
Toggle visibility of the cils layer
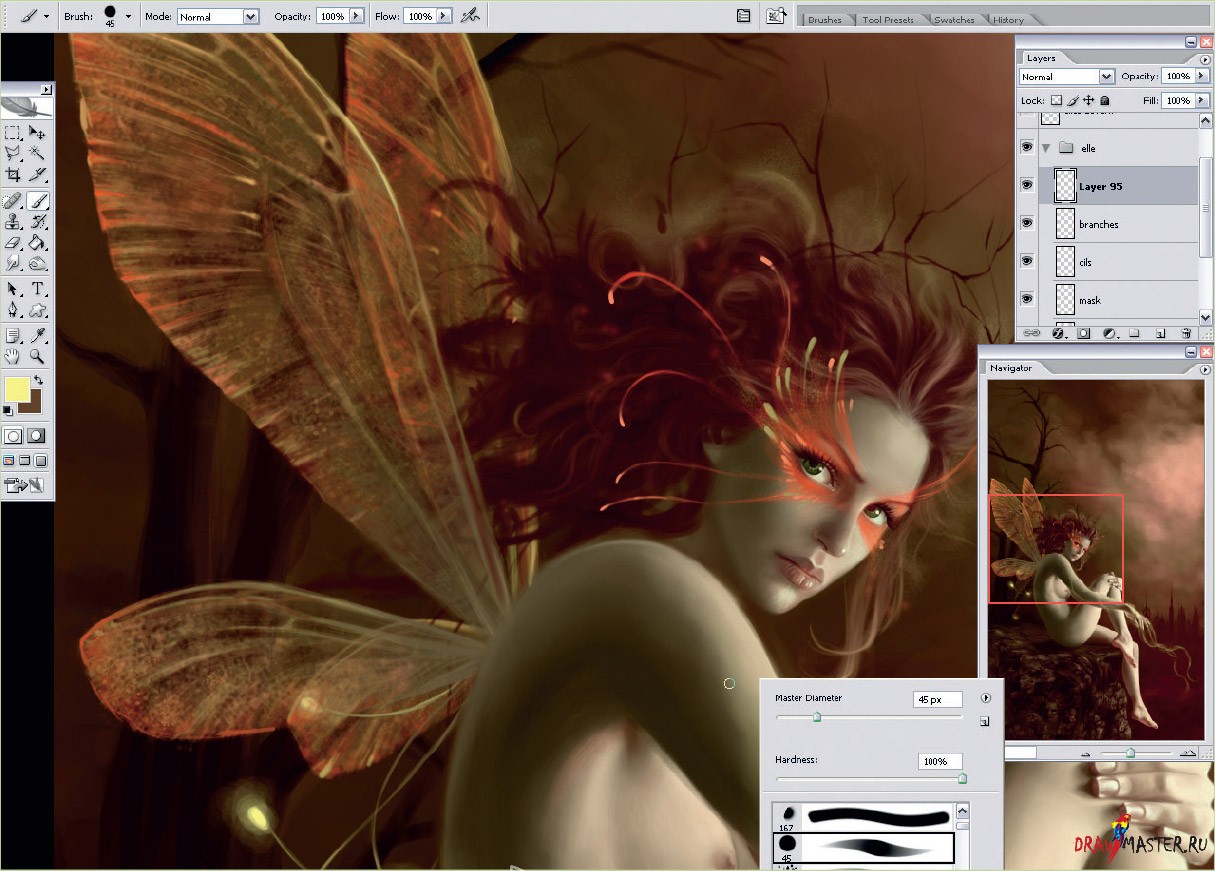tap(1027, 261)
